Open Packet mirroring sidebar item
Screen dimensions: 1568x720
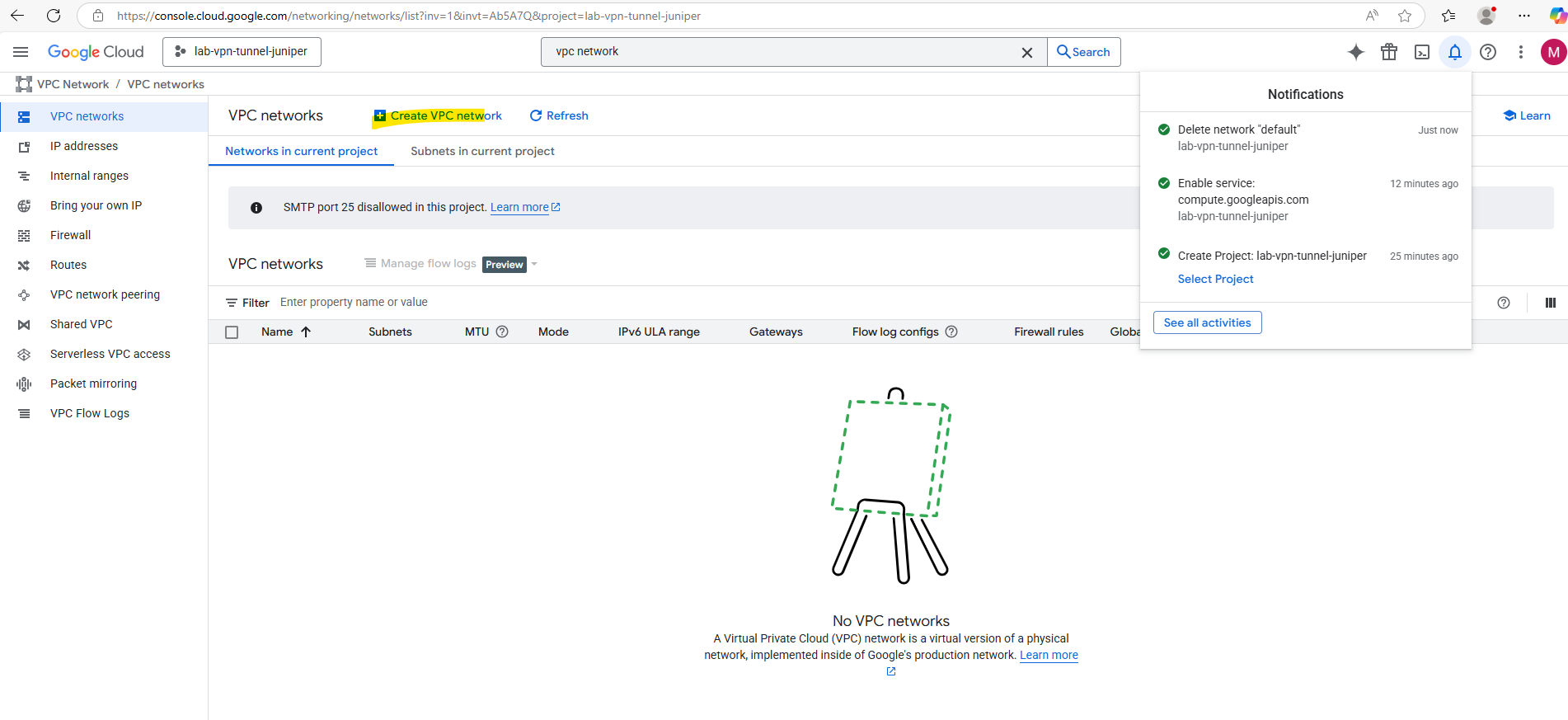pos(104,384)
